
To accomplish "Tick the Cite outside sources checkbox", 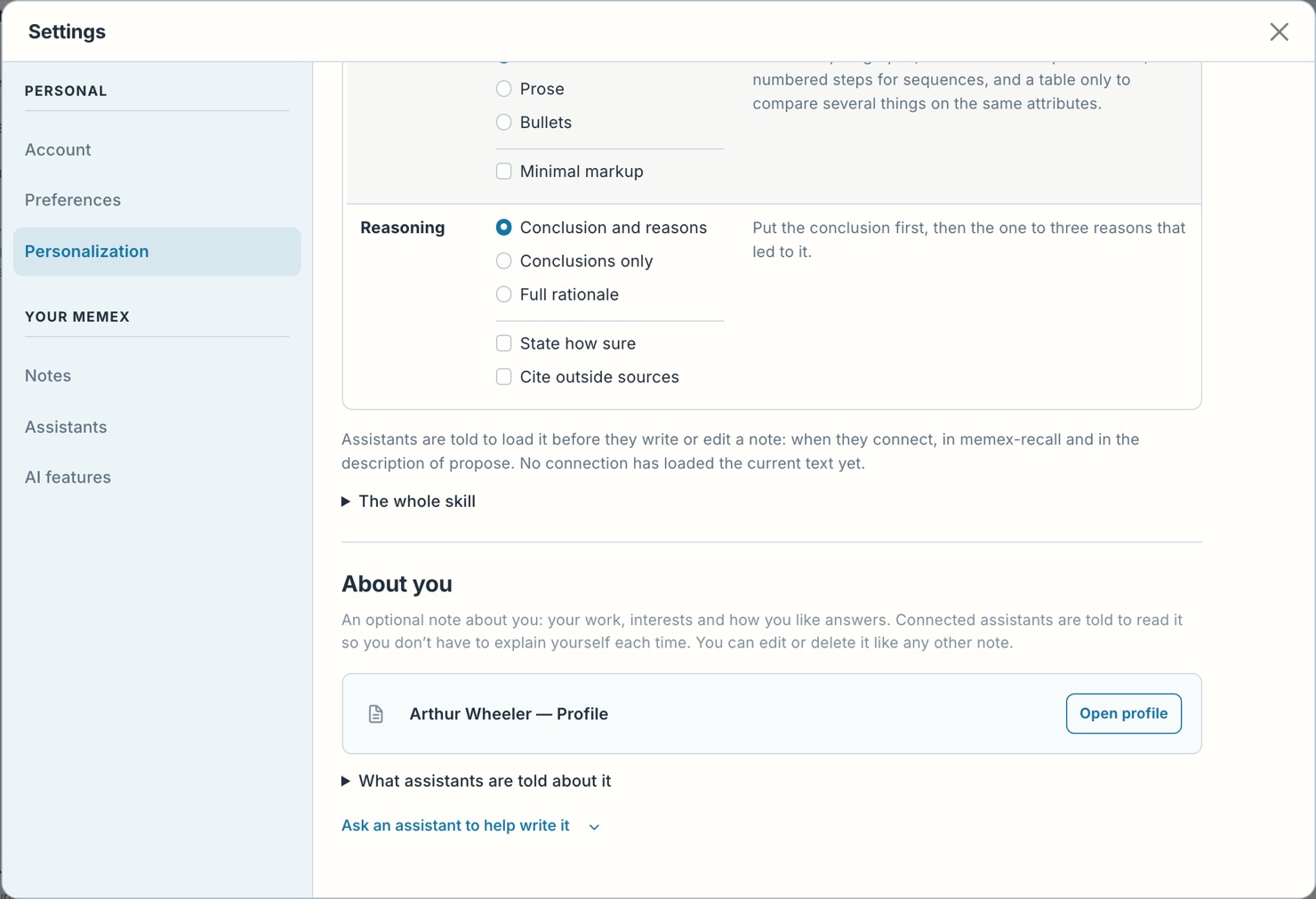I will [503, 377].
